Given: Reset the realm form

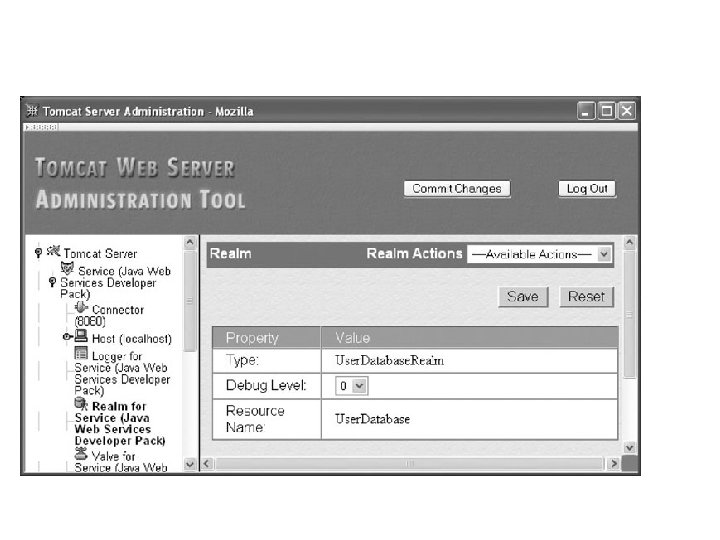Looking at the screenshot, I should (x=586, y=297).
